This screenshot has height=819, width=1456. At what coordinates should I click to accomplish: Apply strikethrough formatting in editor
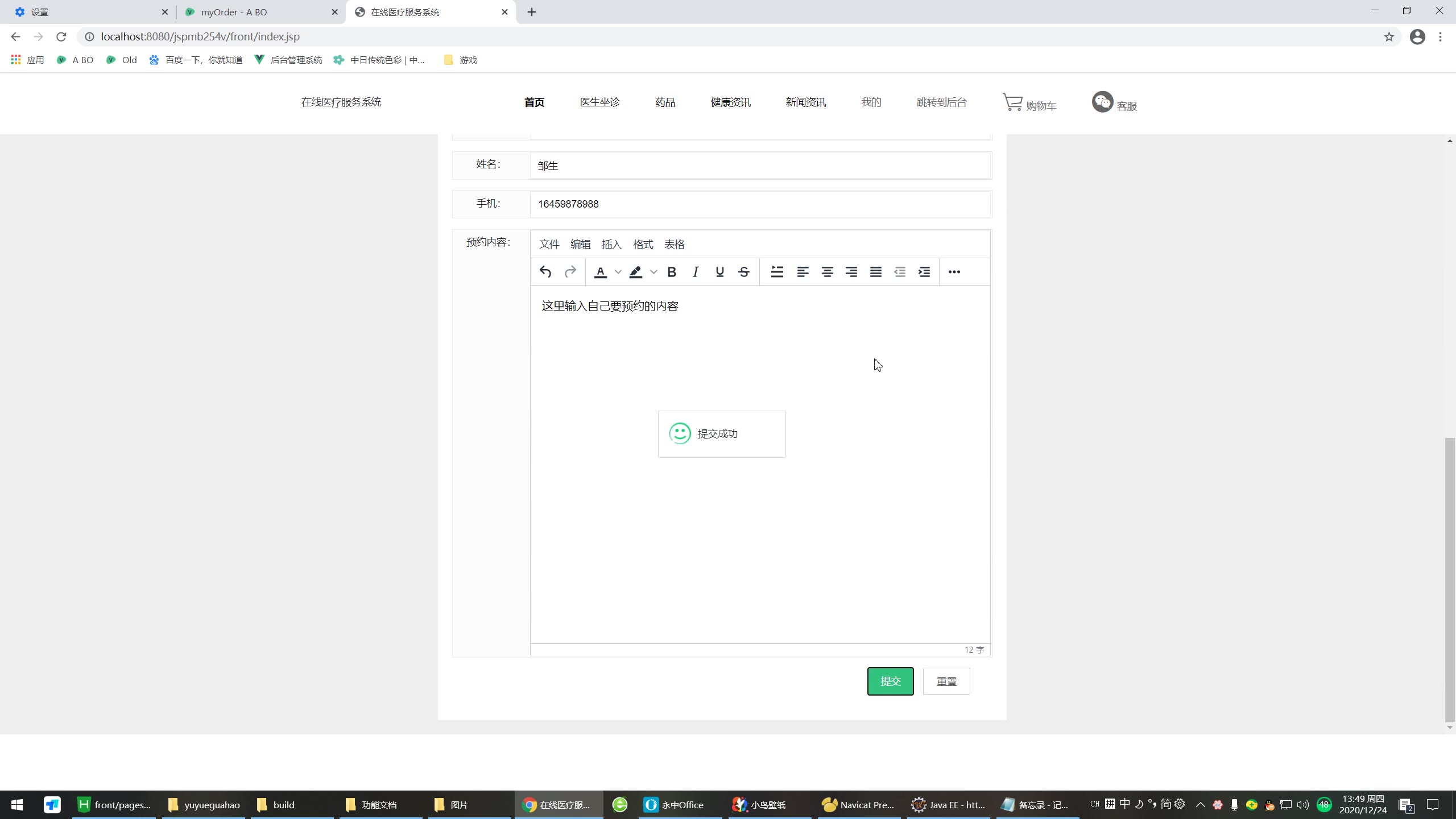[744, 272]
